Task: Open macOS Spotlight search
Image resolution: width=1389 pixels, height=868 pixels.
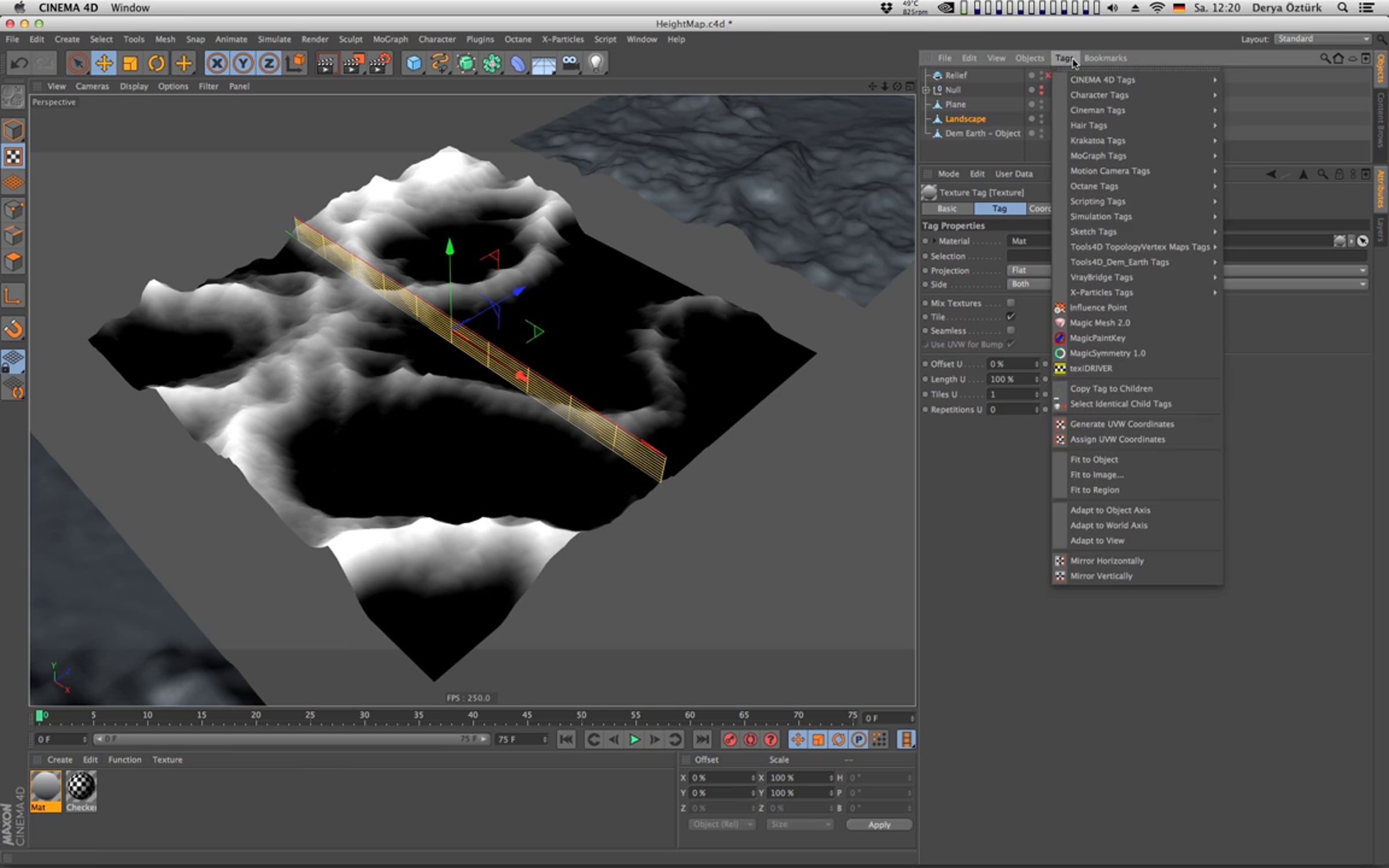Action: tap(1343, 8)
